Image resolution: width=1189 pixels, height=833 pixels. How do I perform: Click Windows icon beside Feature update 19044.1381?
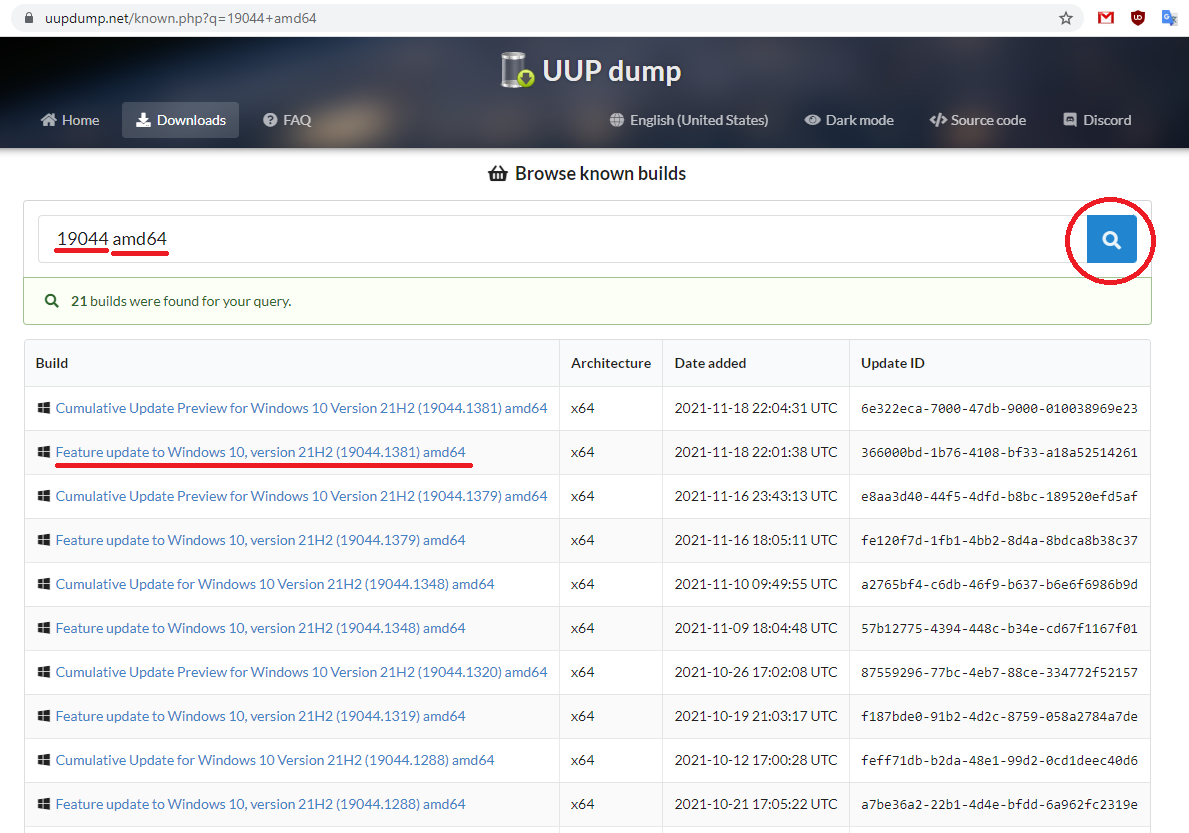(44, 452)
